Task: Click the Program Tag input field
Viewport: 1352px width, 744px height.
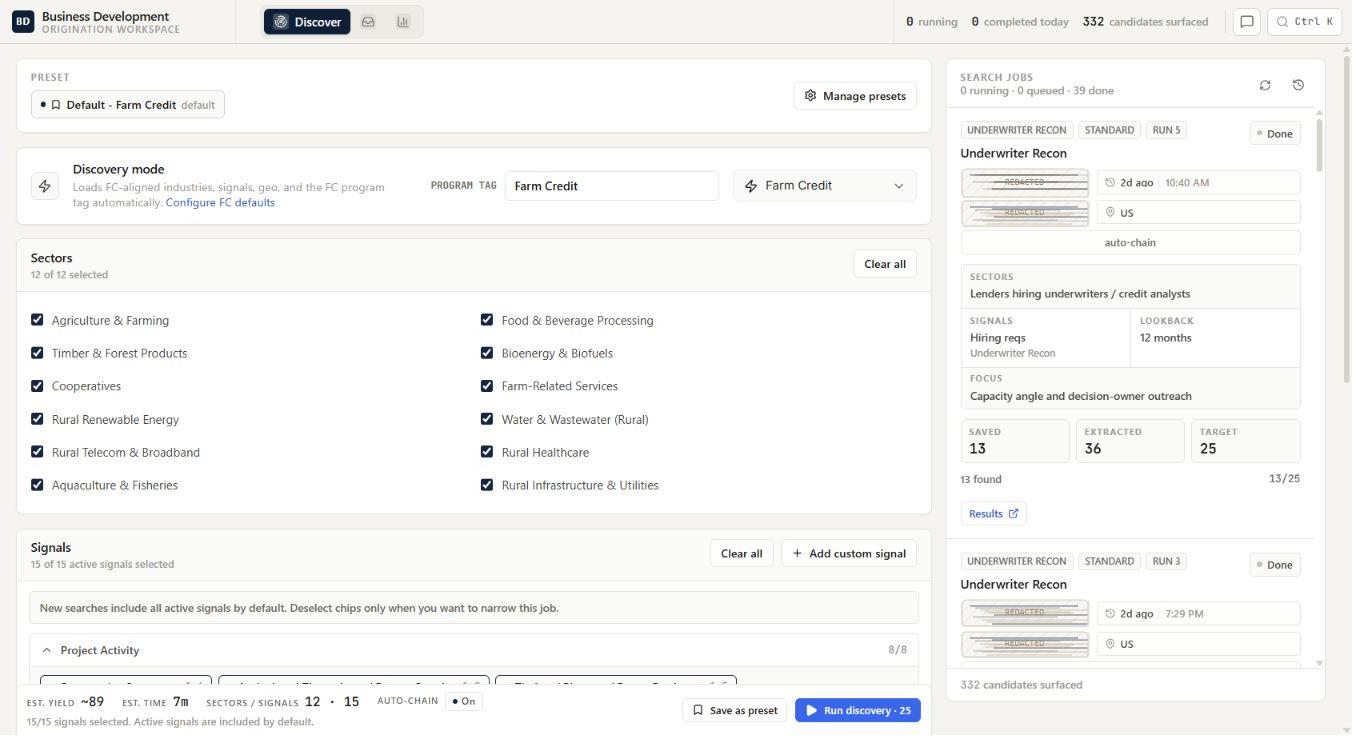Action: 612,186
